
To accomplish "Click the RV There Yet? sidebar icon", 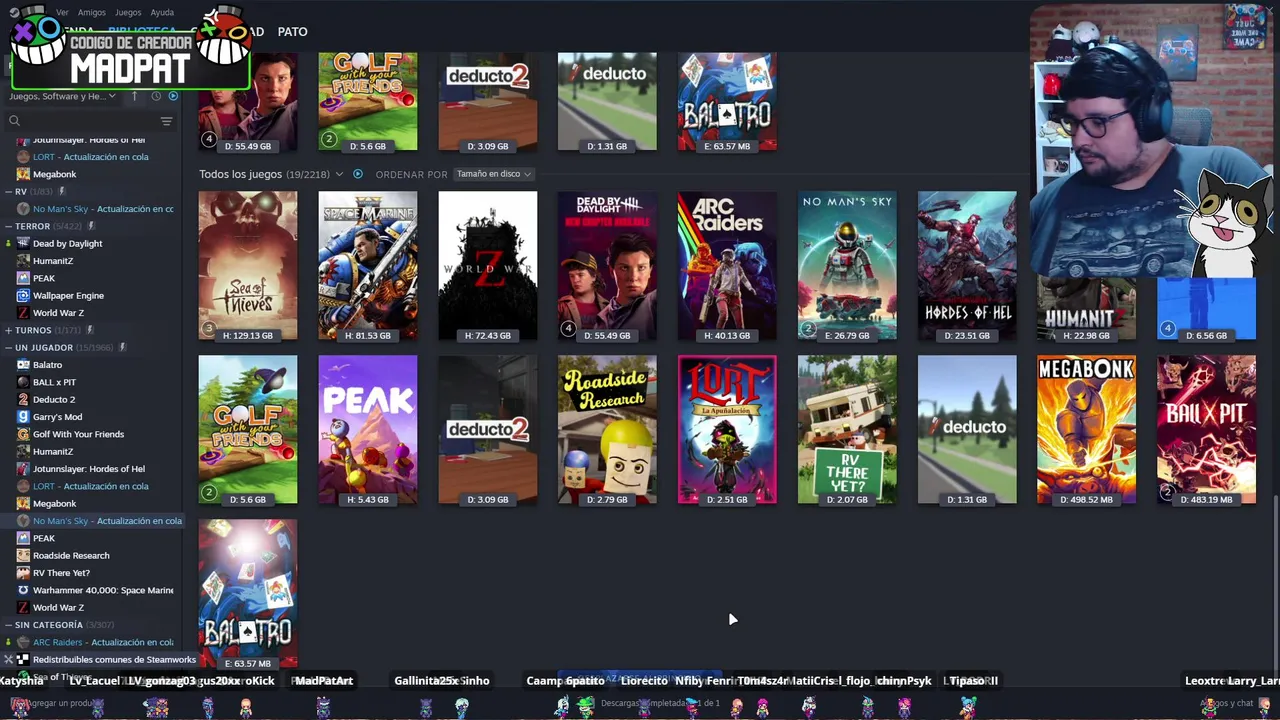I will [23, 573].
